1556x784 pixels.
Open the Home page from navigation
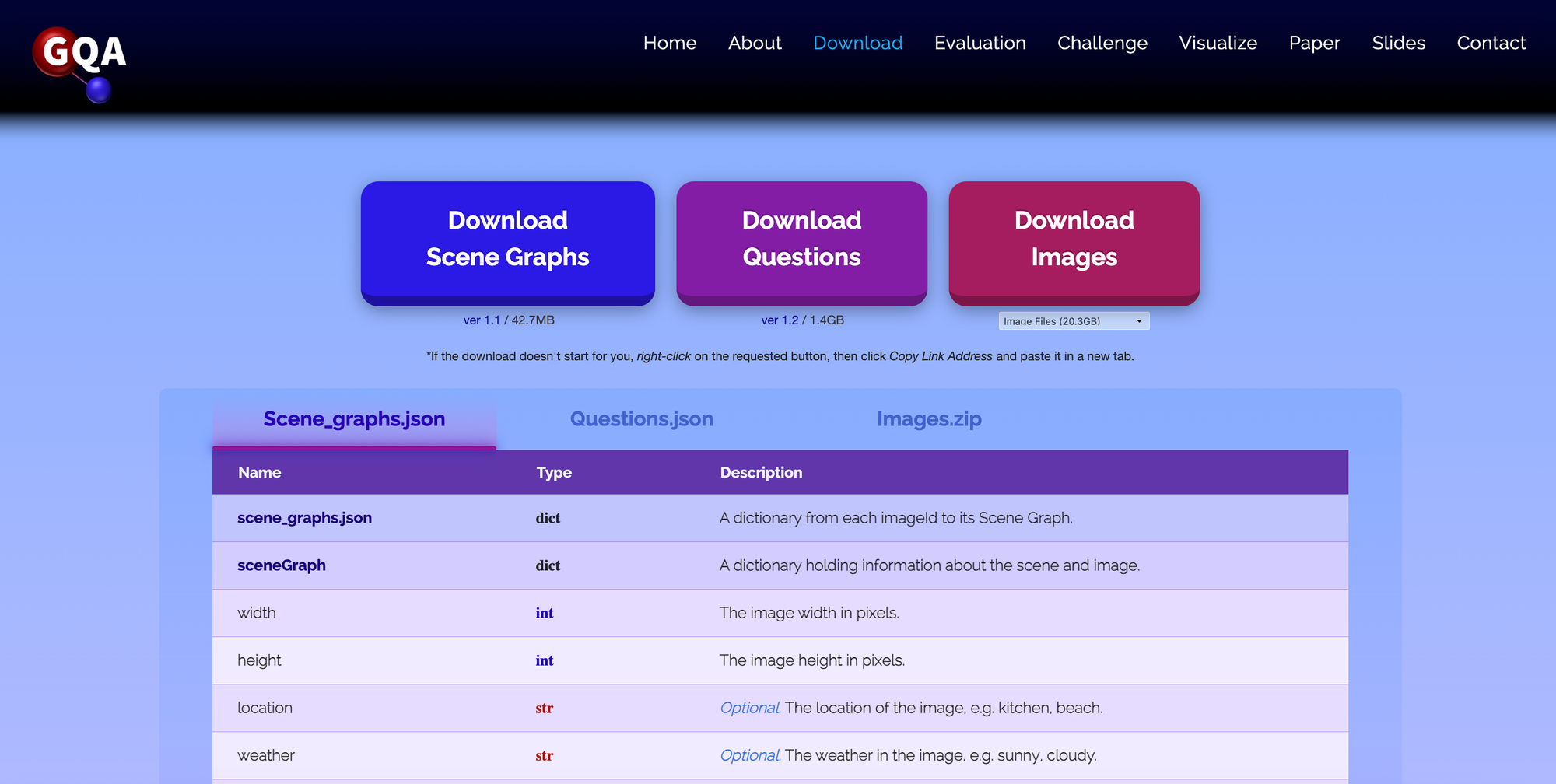[669, 43]
